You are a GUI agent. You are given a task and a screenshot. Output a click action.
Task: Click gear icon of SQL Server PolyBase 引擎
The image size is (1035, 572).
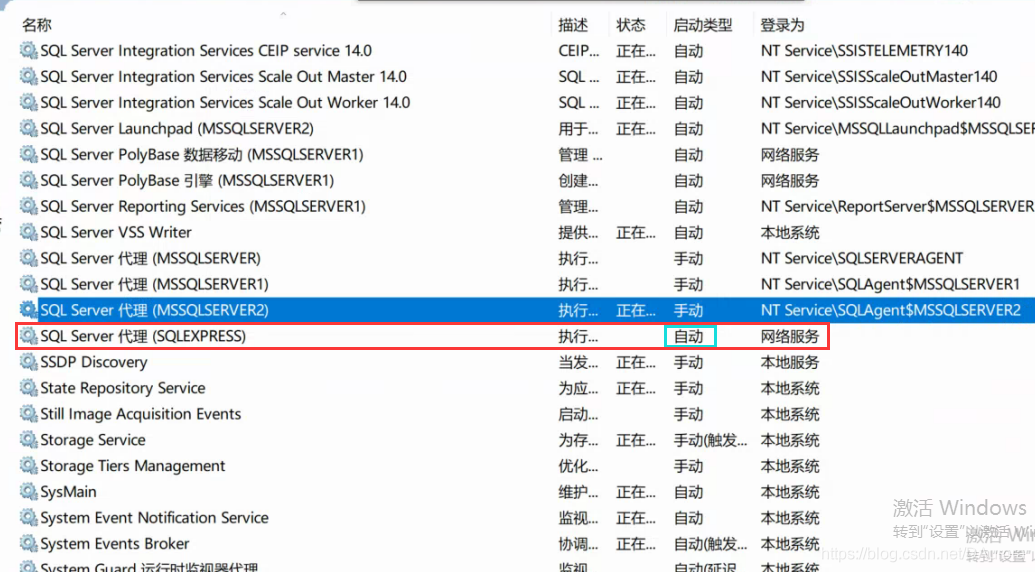[28, 180]
